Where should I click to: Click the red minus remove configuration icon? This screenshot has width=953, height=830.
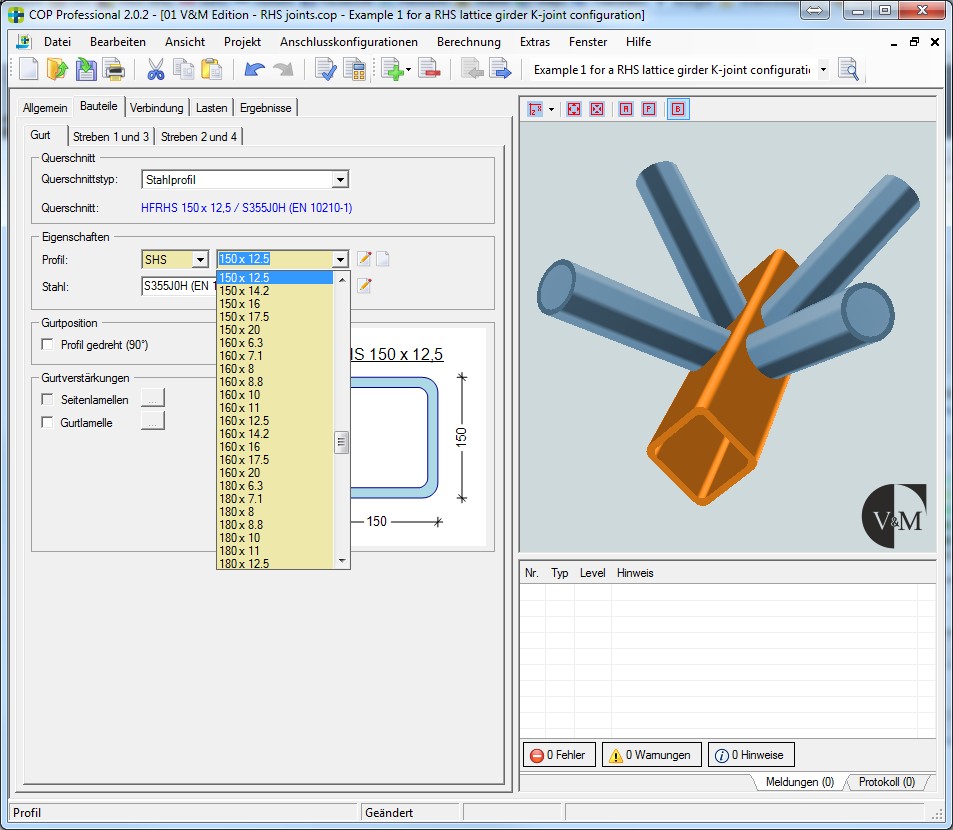(x=429, y=69)
